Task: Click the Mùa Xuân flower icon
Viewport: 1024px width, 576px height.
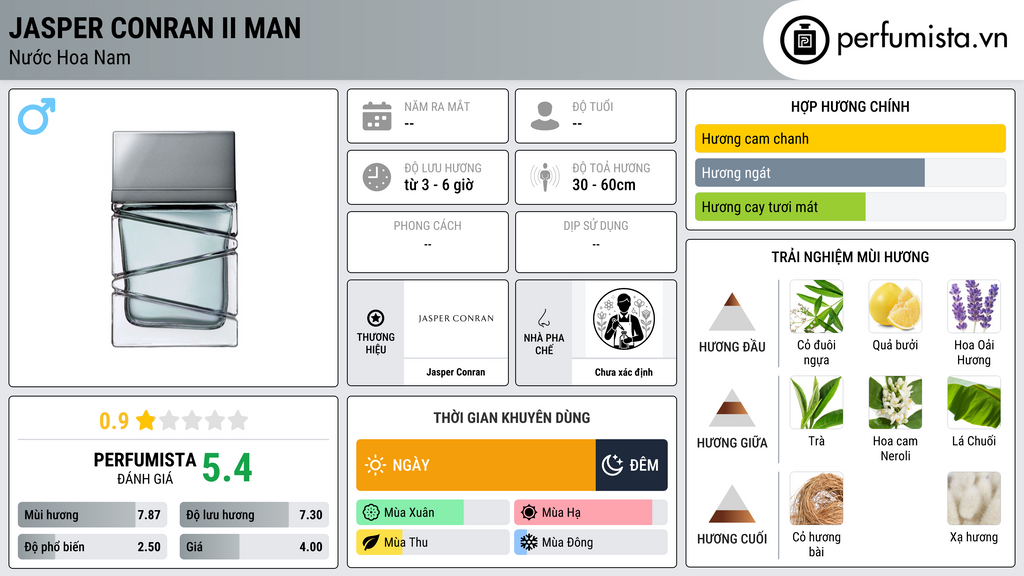Action: [371, 513]
